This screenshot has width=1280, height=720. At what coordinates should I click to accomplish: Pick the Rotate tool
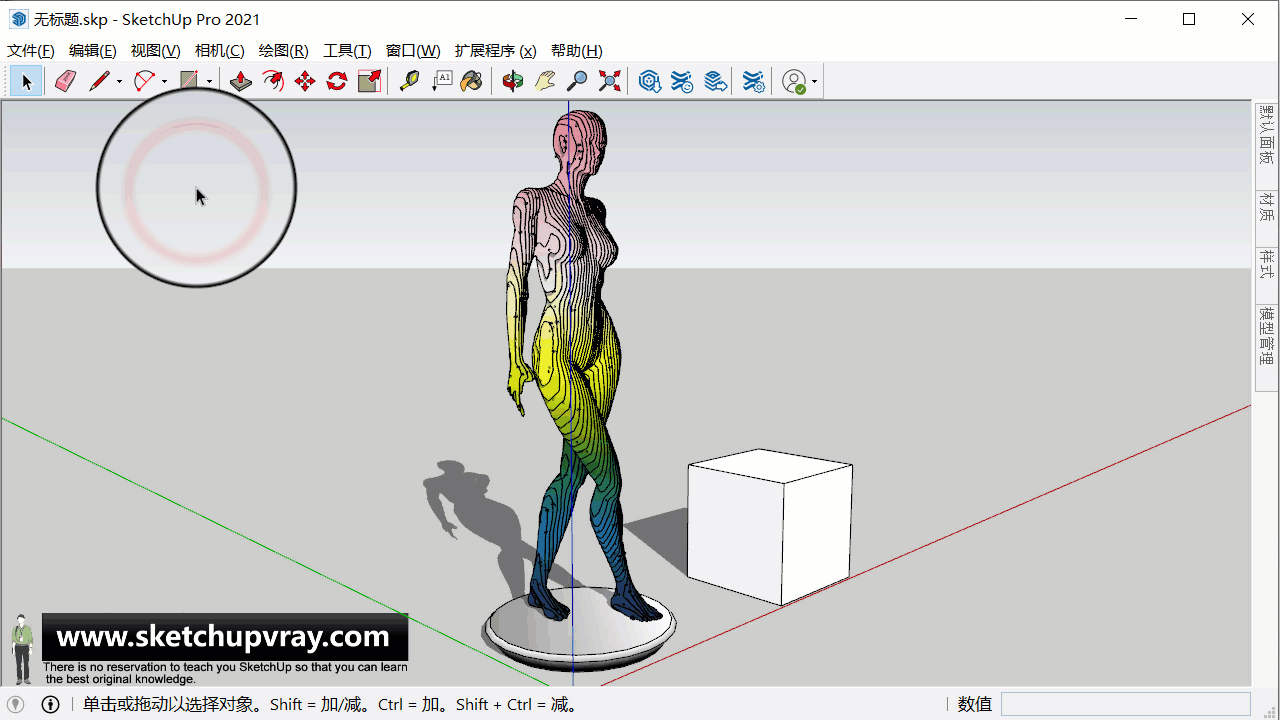tap(337, 81)
